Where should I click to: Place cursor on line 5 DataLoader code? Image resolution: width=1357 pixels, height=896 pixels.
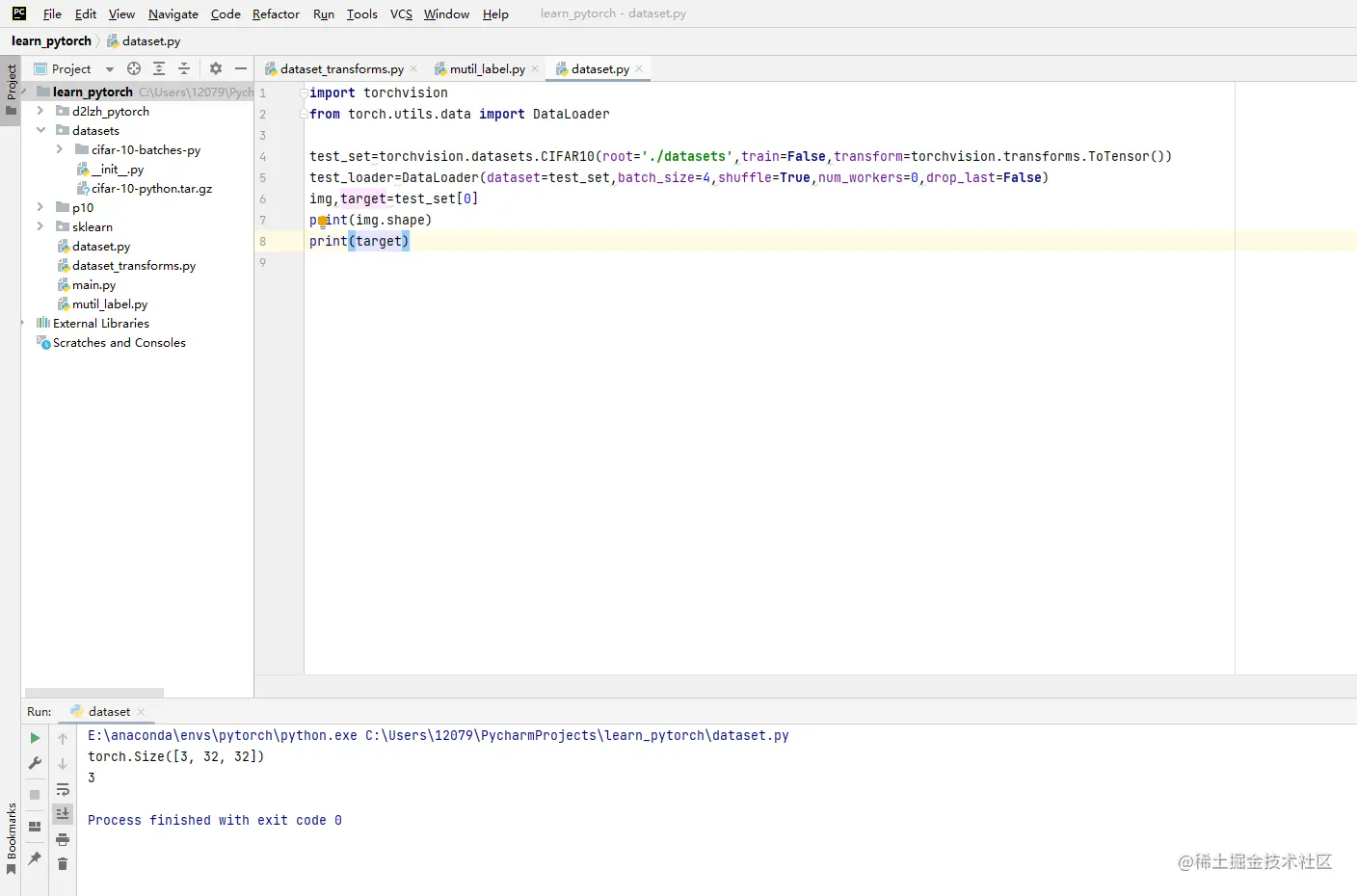pos(678,178)
